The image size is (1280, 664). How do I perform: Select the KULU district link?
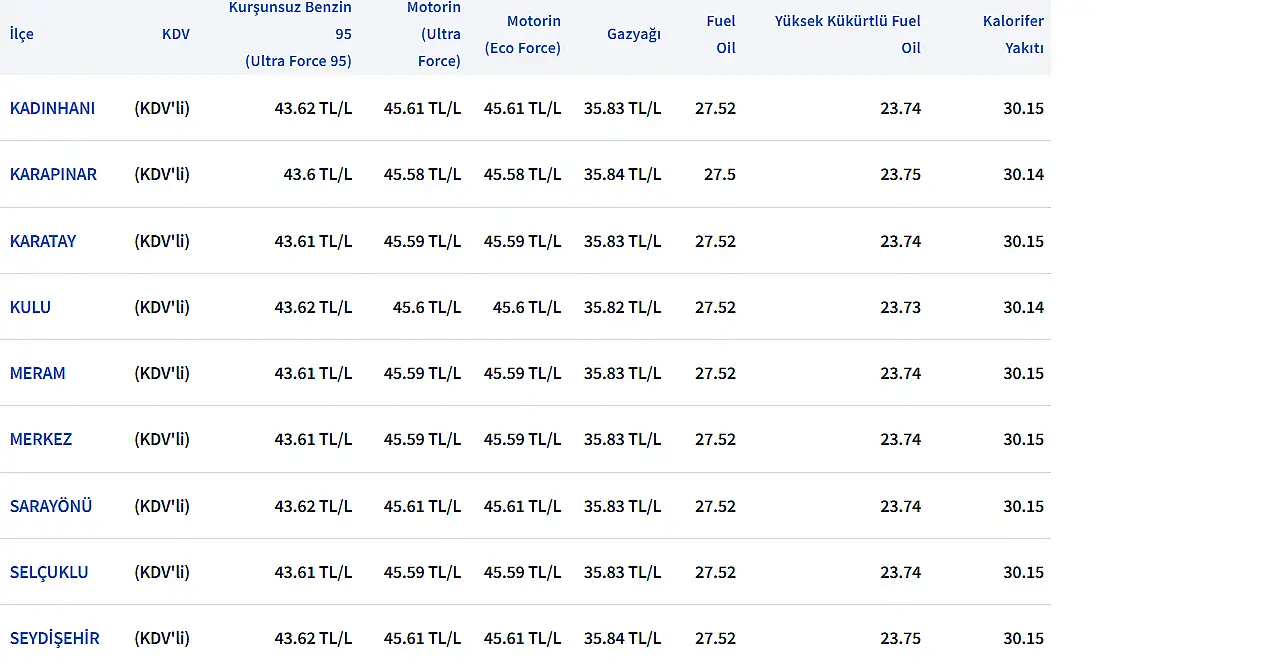tap(30, 307)
